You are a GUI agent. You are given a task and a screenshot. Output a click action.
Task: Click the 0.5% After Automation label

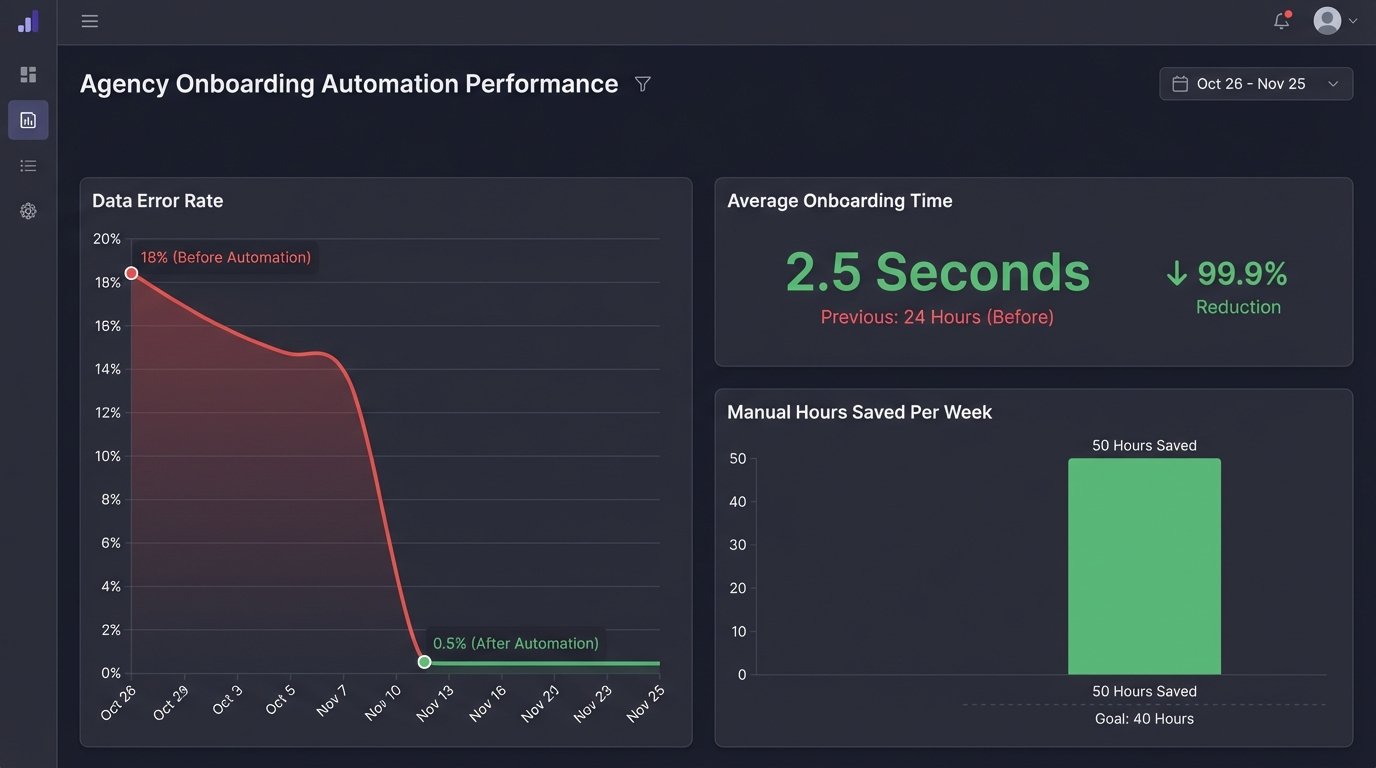pyautogui.click(x=515, y=643)
